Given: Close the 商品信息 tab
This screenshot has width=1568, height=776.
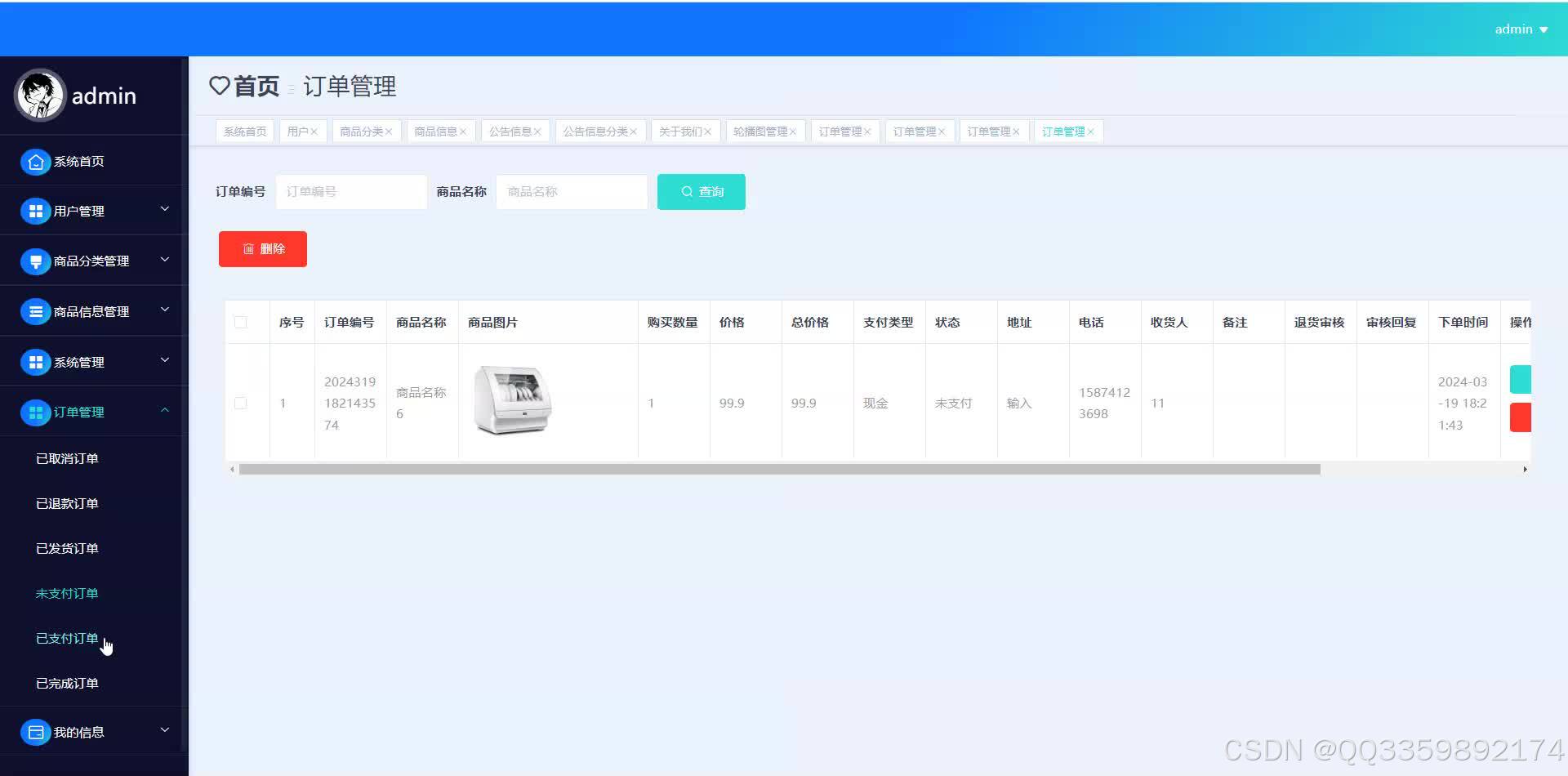Looking at the screenshot, I should pyautogui.click(x=463, y=132).
